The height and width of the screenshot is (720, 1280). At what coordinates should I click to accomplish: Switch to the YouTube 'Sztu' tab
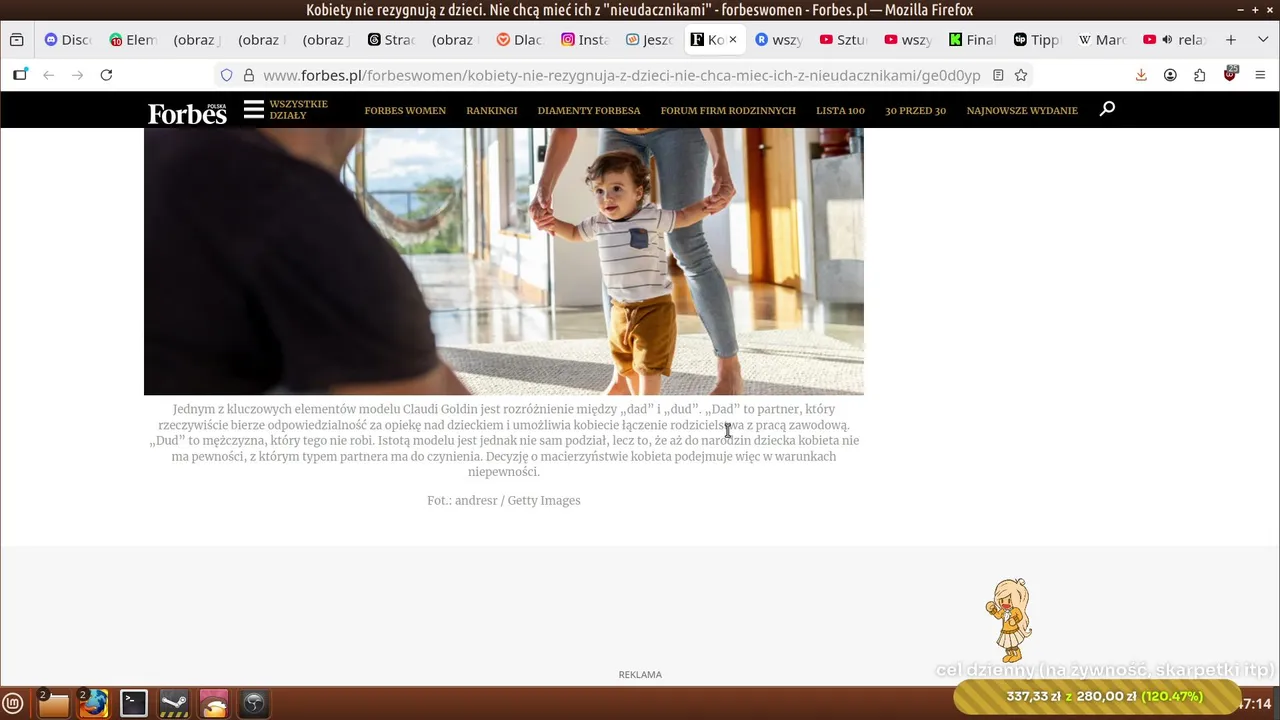[843, 40]
